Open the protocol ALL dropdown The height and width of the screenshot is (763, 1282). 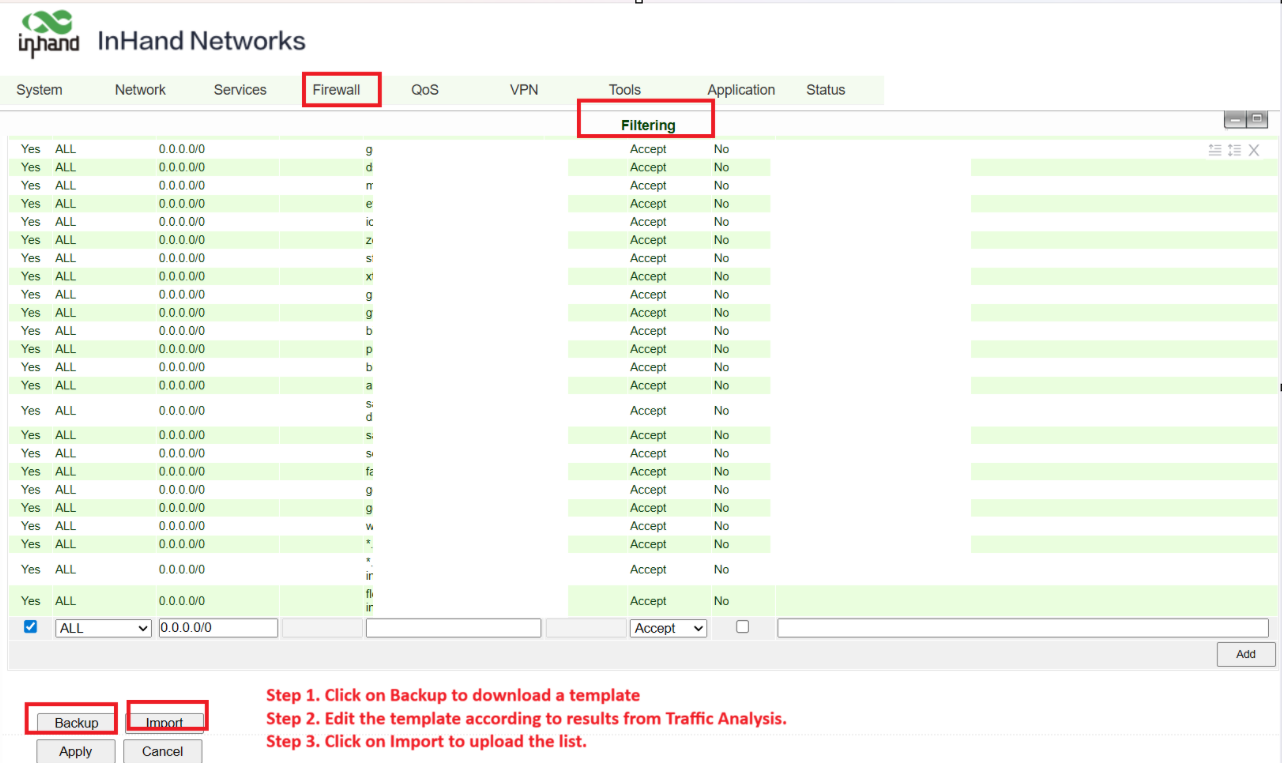coord(103,628)
